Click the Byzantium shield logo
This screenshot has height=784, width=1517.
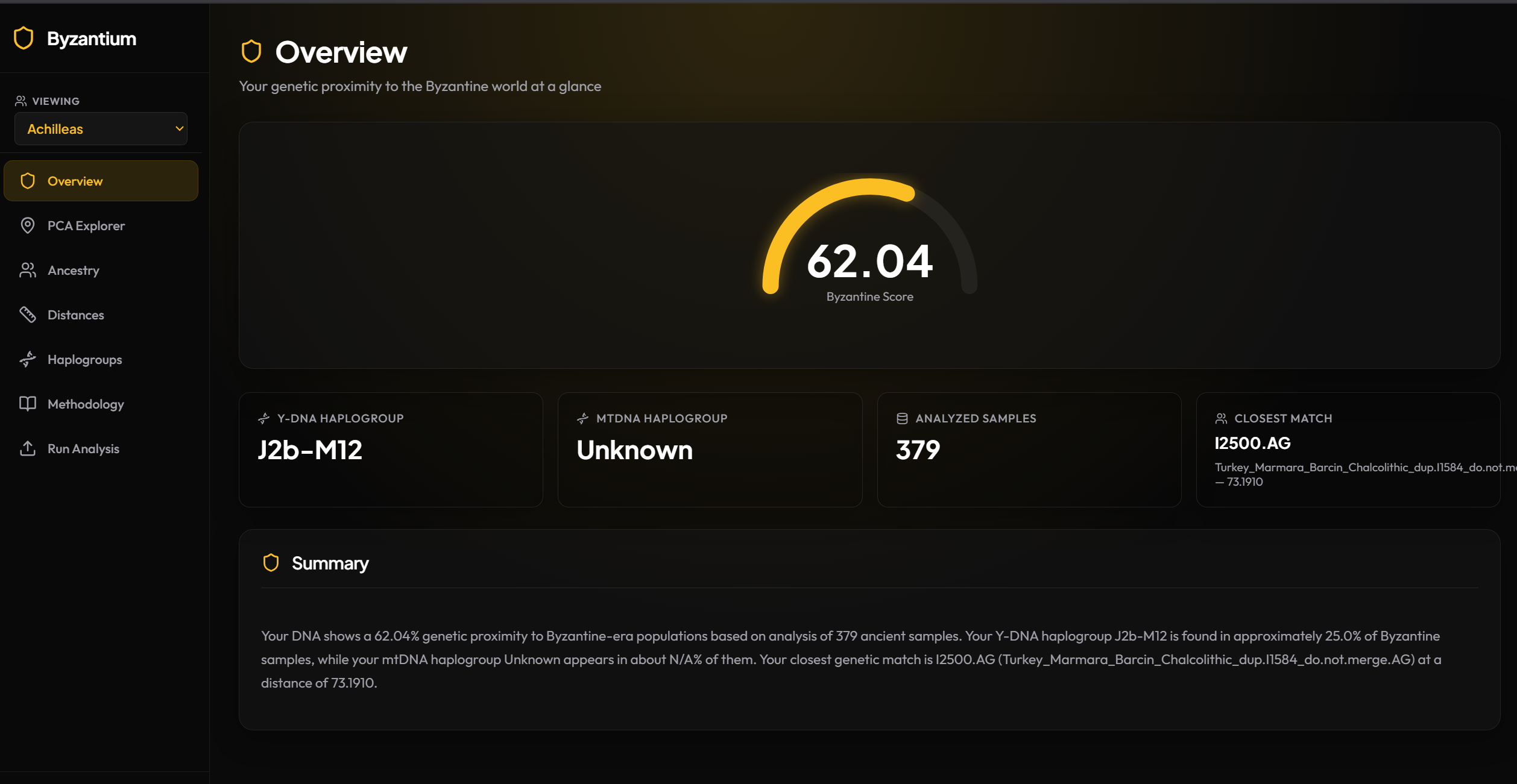24,37
